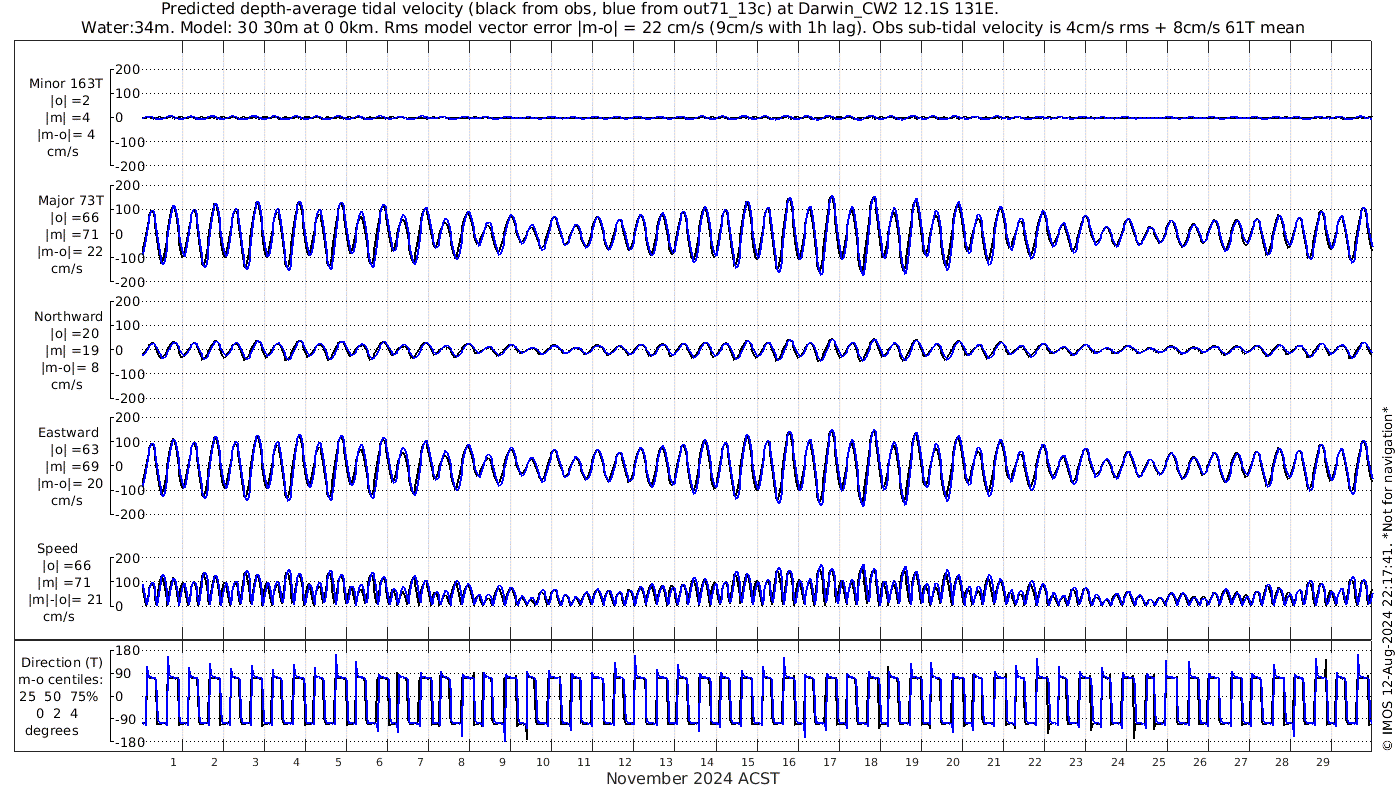The height and width of the screenshot is (800, 1400).
Task: Click the subtitle line beginning 'Water:34m. Model:'
Action: coord(693,27)
